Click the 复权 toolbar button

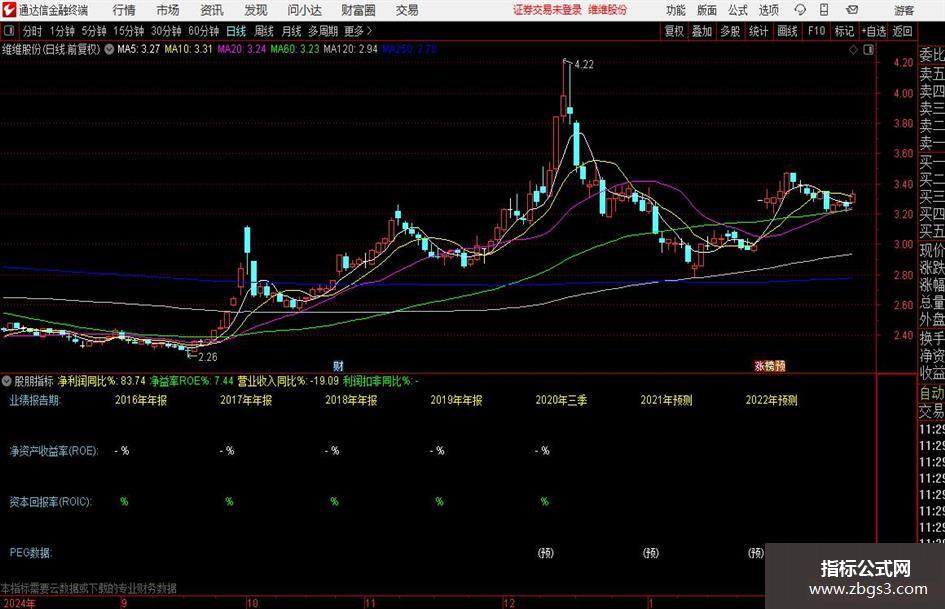point(674,31)
